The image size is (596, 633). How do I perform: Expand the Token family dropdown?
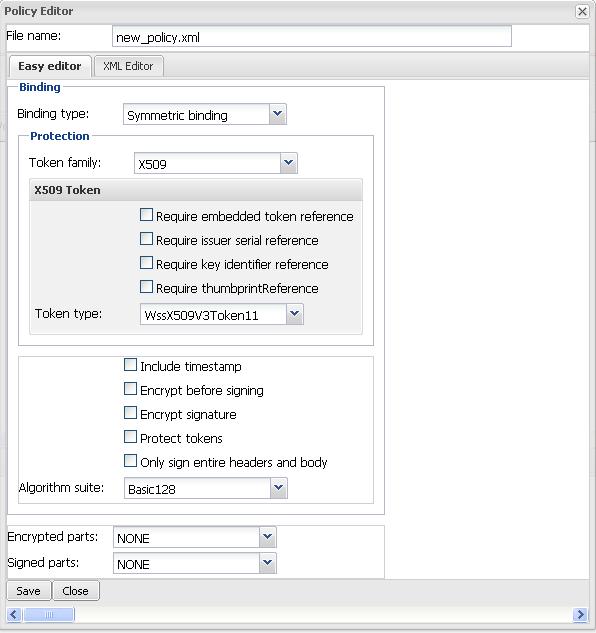[x=288, y=163]
